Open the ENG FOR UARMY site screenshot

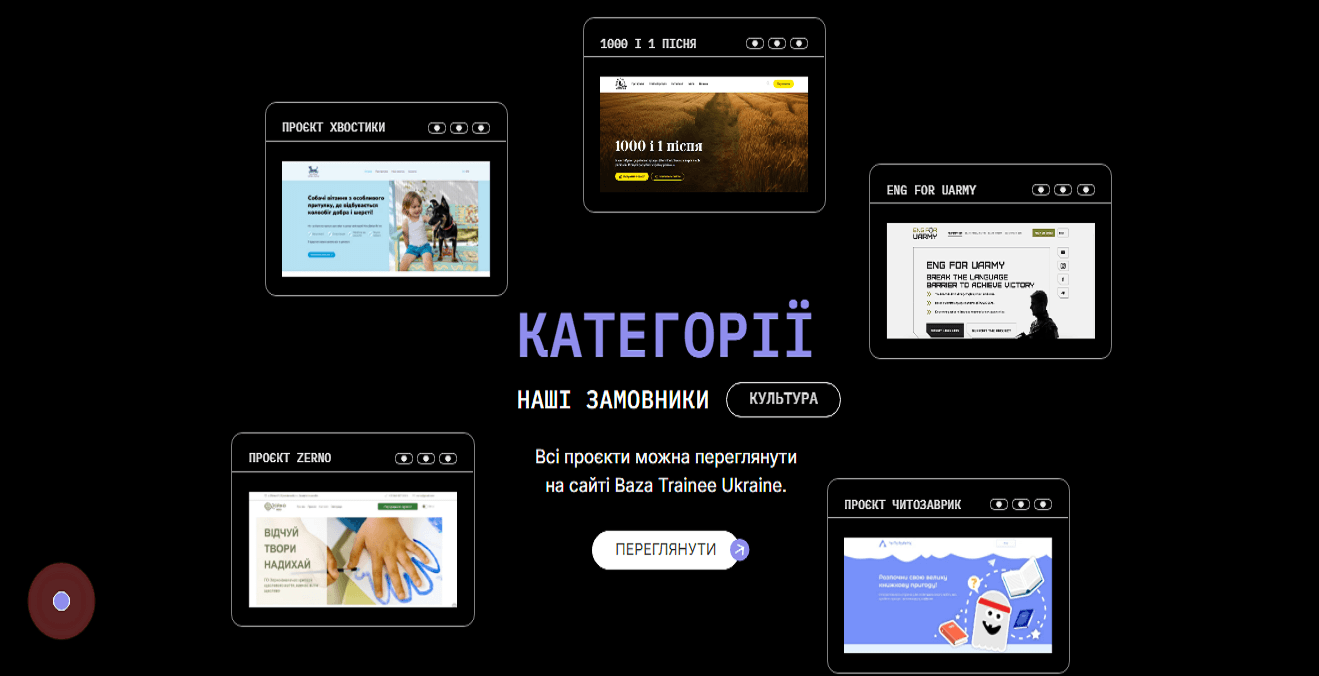(990, 280)
